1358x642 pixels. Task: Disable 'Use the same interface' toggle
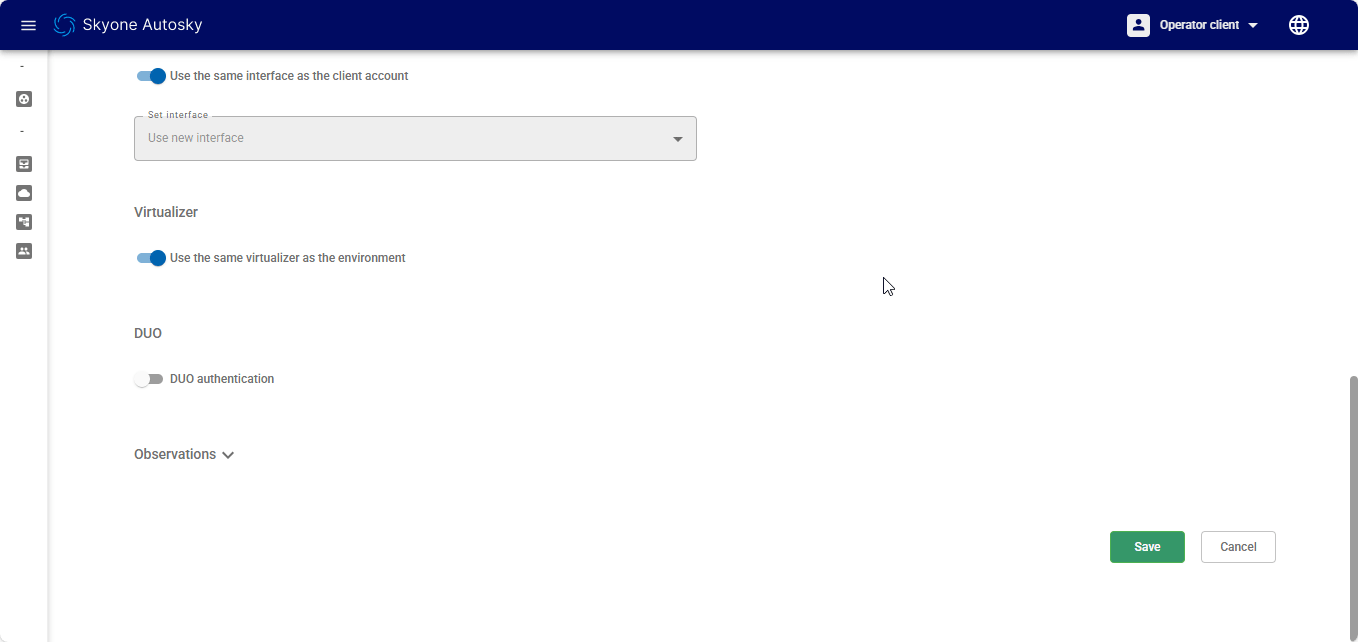pyautogui.click(x=151, y=76)
